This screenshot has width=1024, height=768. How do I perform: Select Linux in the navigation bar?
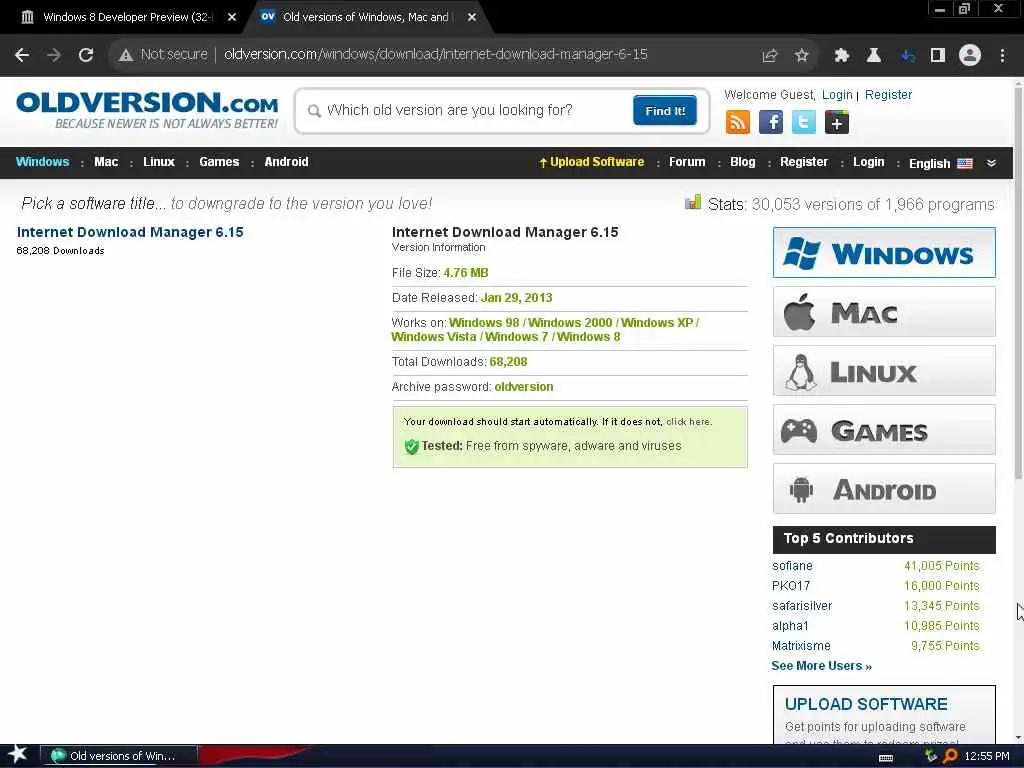pyautogui.click(x=159, y=162)
